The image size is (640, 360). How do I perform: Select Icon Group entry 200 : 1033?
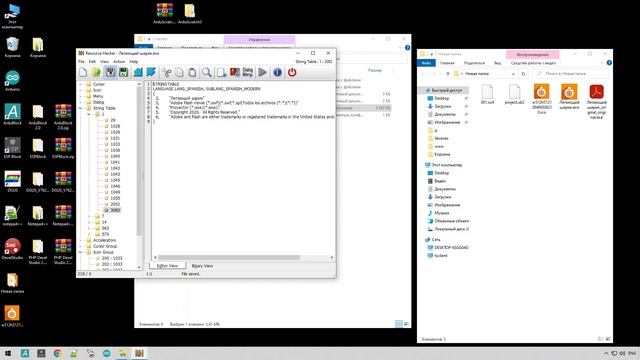pos(112,258)
